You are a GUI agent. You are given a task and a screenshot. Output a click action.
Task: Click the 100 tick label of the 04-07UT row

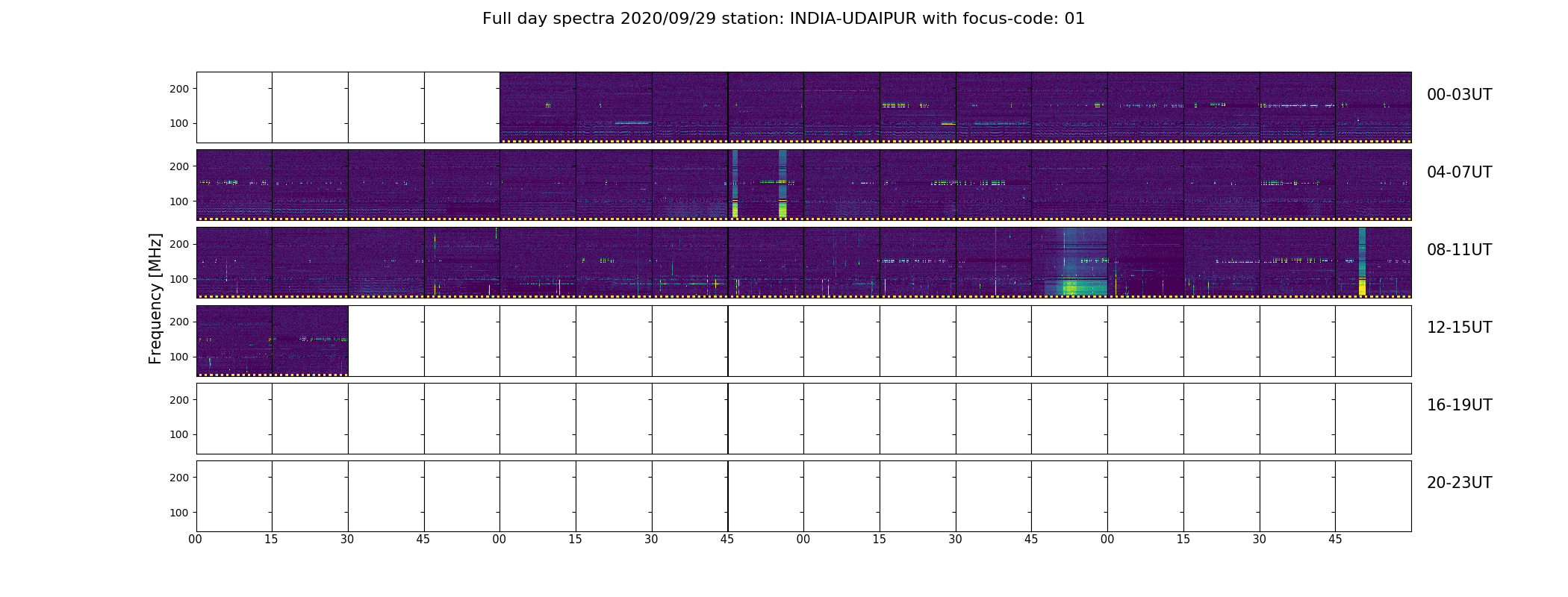point(179,201)
